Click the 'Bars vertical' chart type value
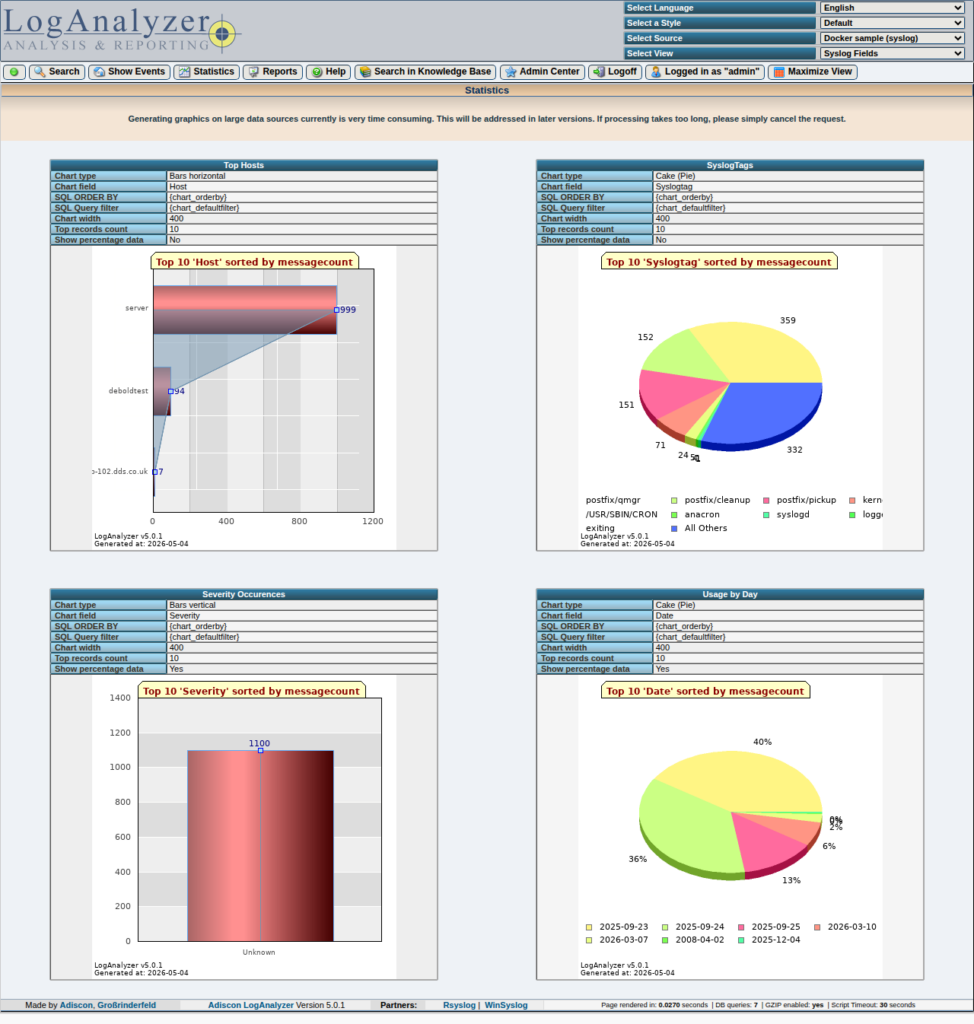The width and height of the screenshot is (974, 1024). (192, 605)
